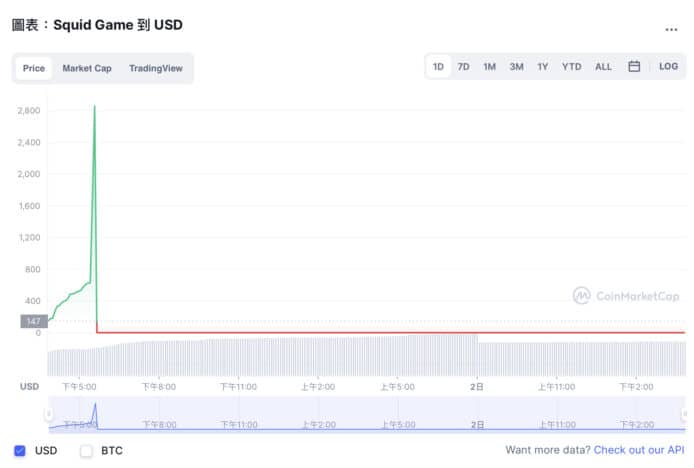Screen dimensions: 694x468
Task: Show ALL time price history
Action: pos(603,67)
